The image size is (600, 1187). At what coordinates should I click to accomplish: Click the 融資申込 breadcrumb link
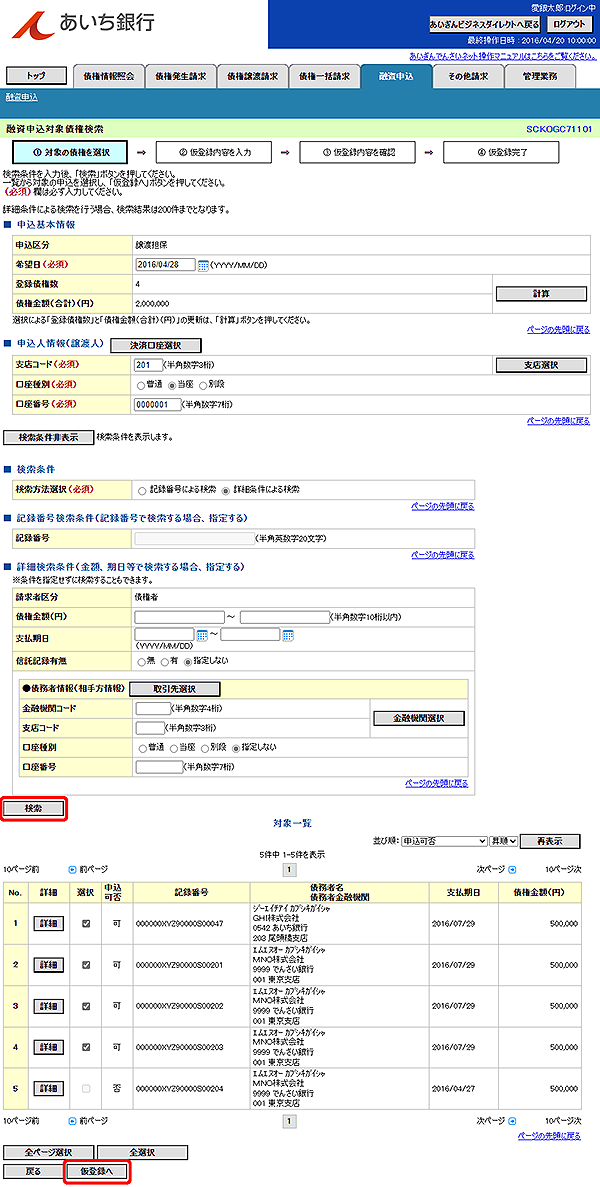(x=21, y=98)
